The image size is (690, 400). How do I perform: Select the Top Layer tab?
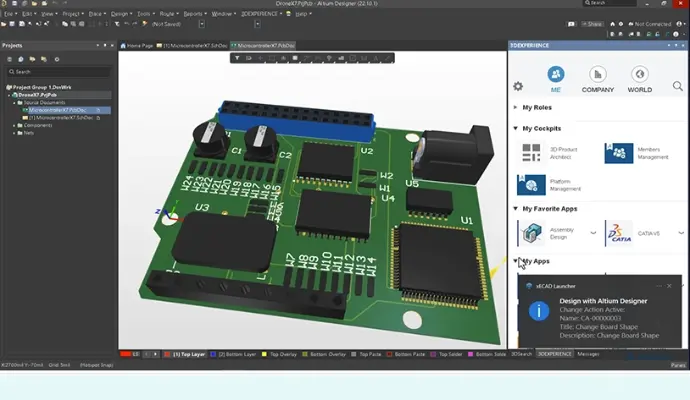pos(189,354)
